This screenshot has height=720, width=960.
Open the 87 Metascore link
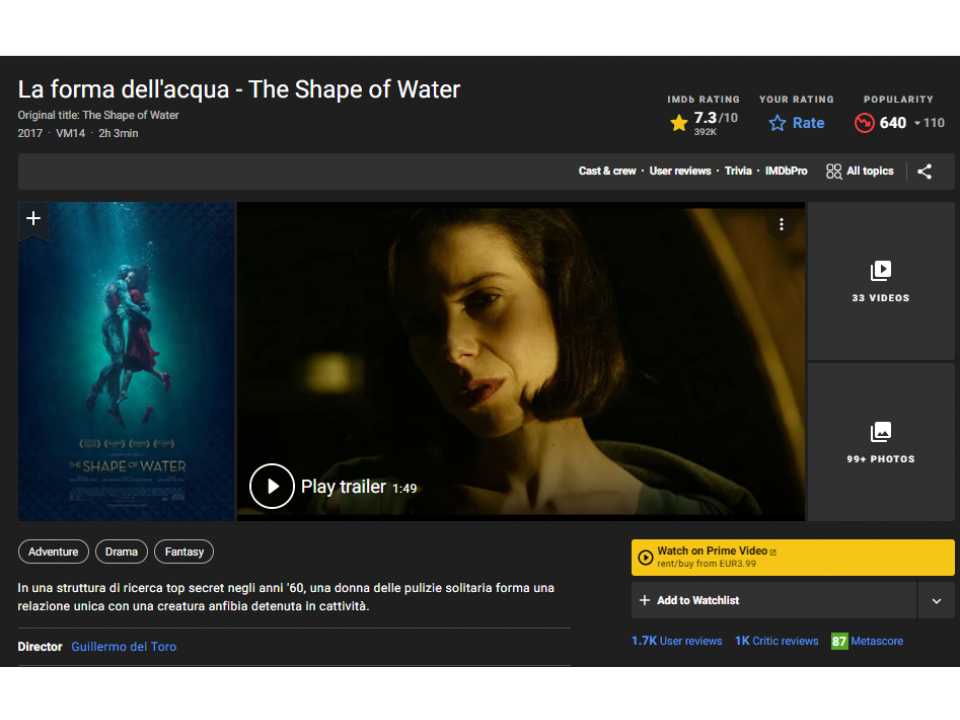pos(867,641)
